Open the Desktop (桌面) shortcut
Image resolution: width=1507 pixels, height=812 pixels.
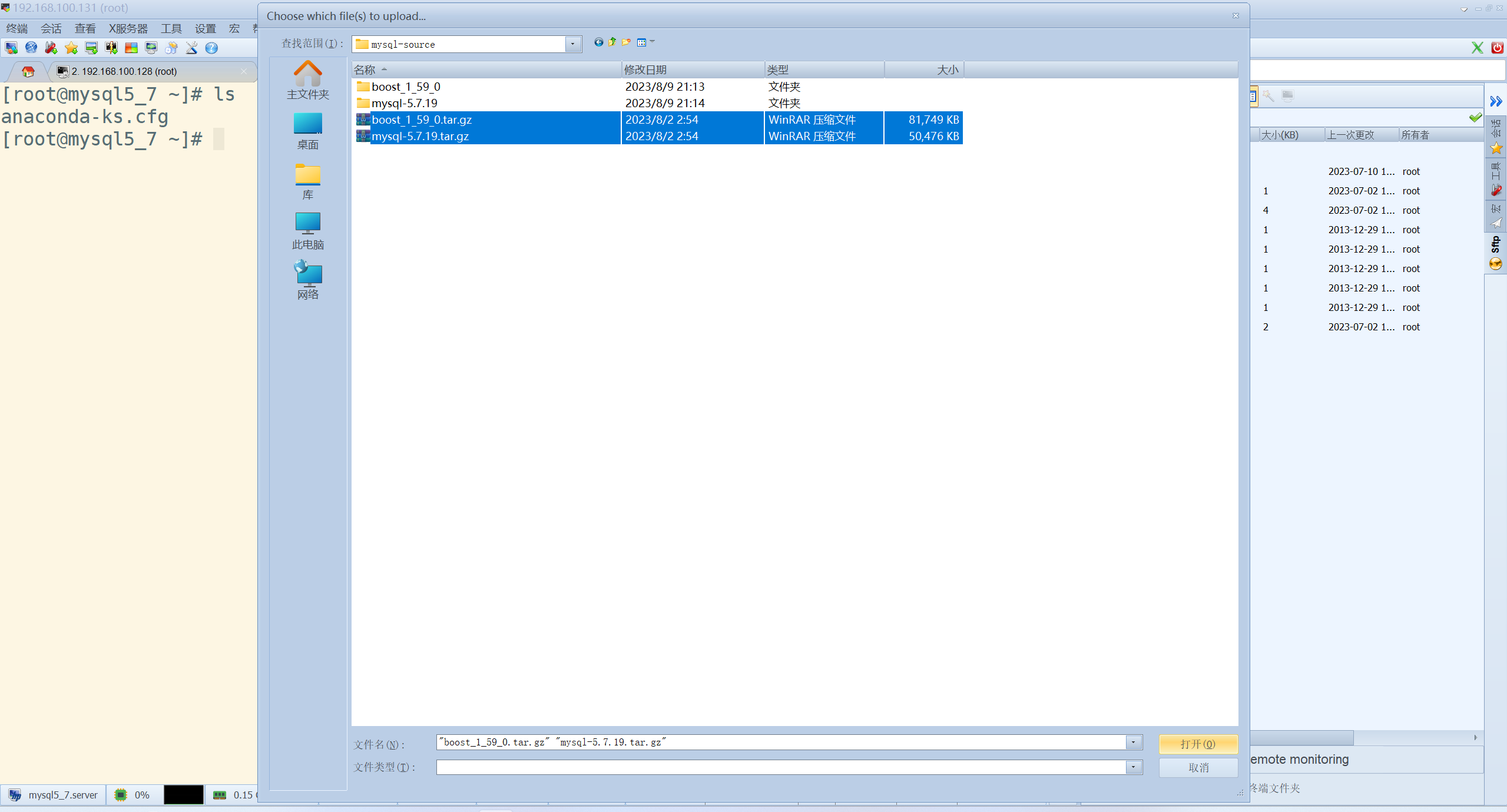click(x=307, y=131)
